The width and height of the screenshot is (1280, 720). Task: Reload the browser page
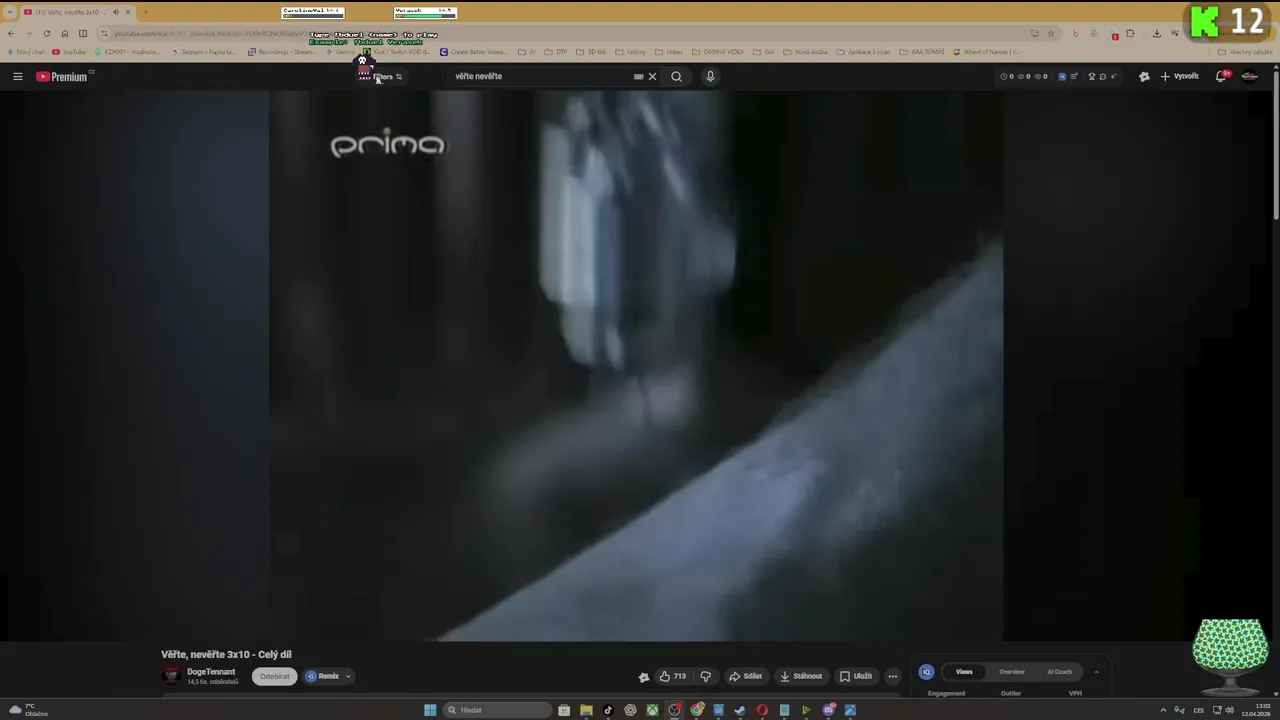point(46,33)
